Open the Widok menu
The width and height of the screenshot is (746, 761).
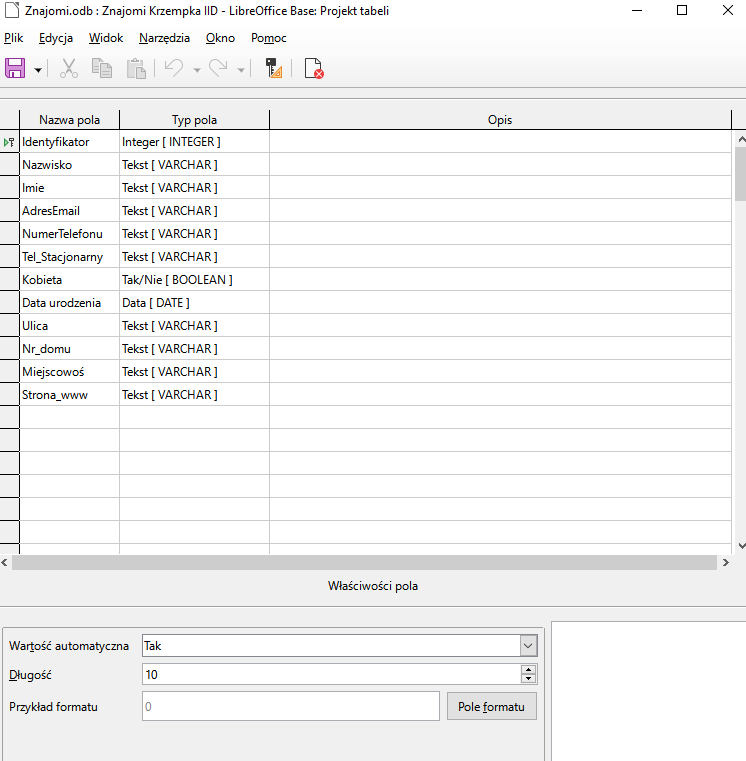click(106, 38)
